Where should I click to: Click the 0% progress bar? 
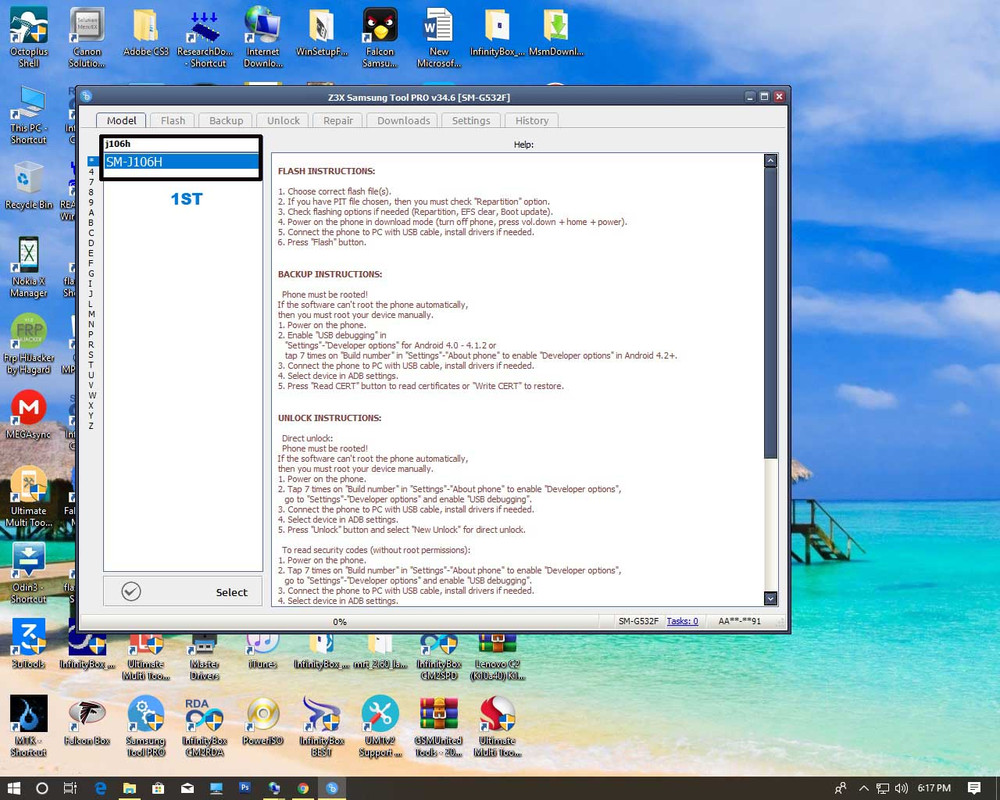339,621
